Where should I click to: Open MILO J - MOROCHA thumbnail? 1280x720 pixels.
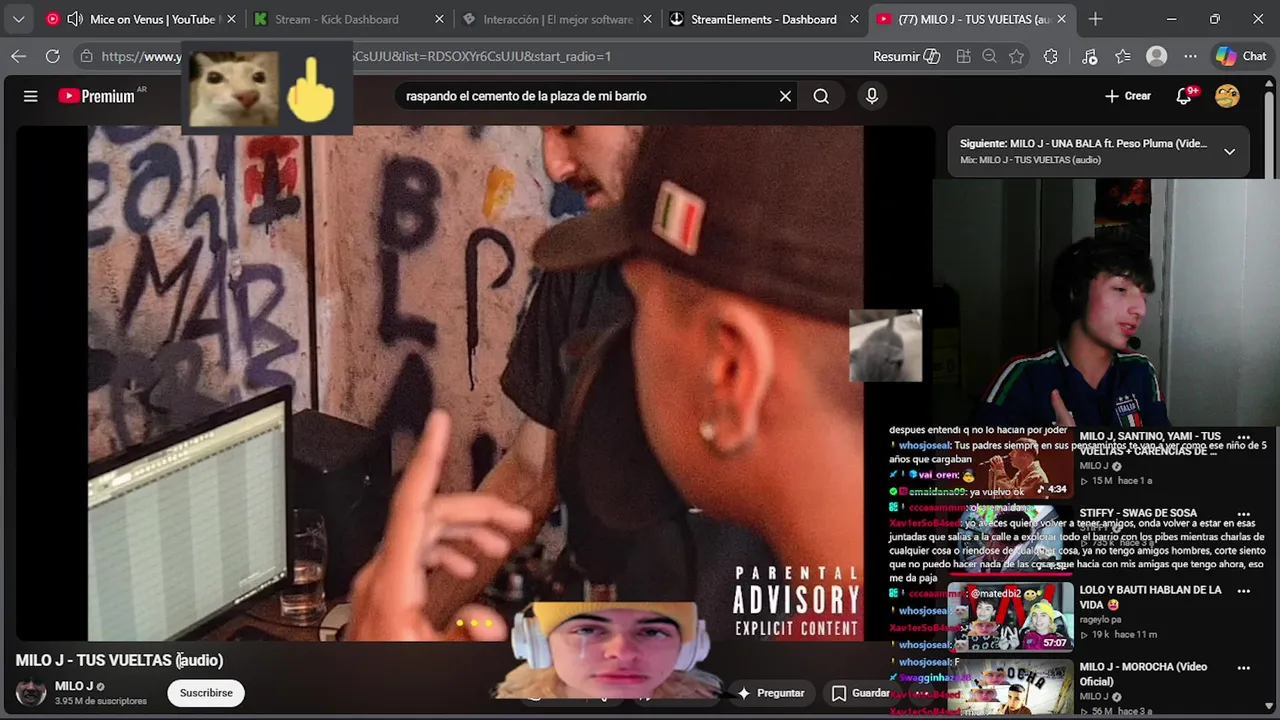tap(1010, 687)
